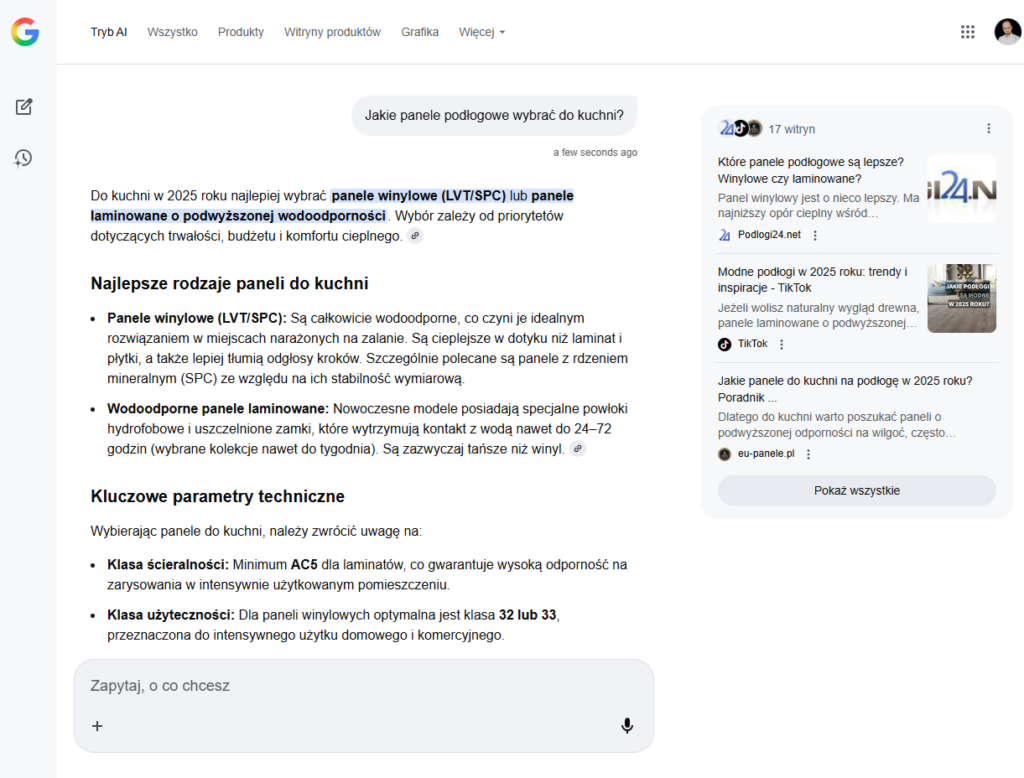The image size is (1024, 778).
Task: Click source link icon after laminate panels bullet
Action: 578,449
